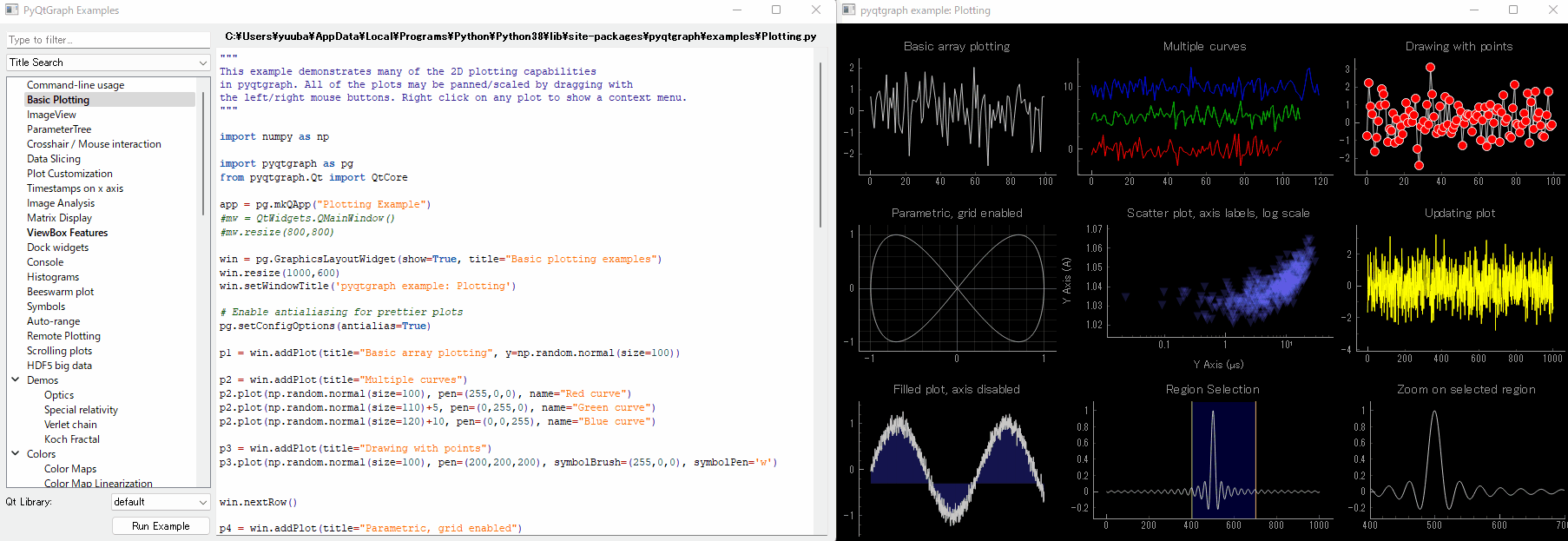Image resolution: width=1568 pixels, height=541 pixels.
Task: Click the Filled plot sine graph
Action: point(957,469)
